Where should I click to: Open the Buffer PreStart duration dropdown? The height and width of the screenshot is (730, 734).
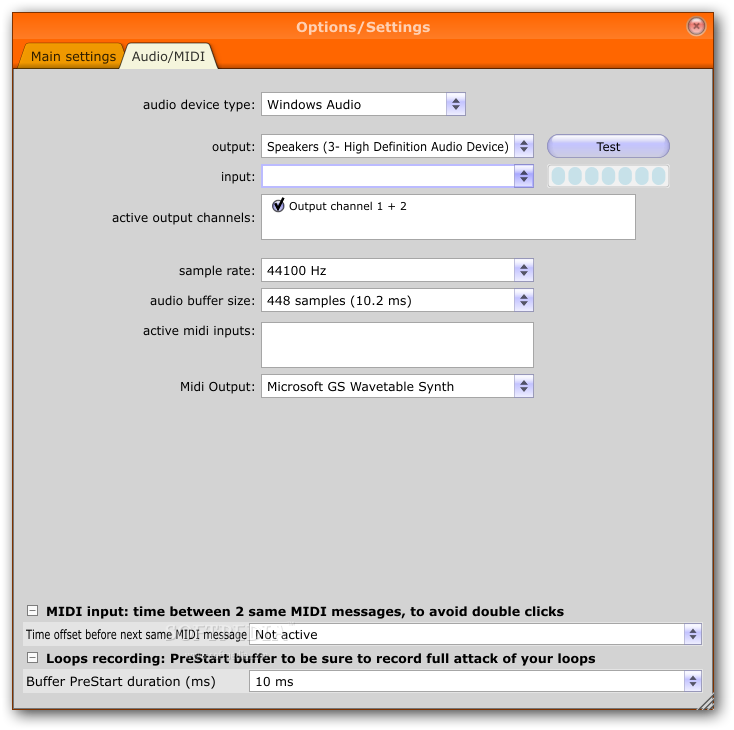tap(475, 681)
